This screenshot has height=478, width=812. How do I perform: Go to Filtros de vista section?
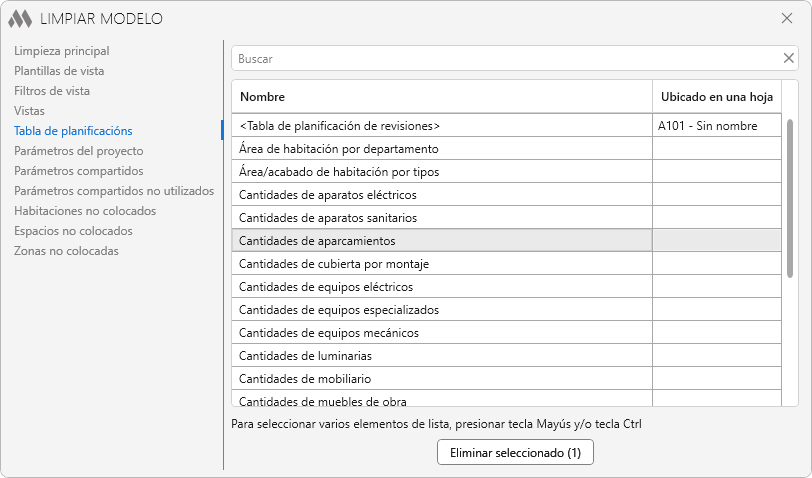tap(52, 91)
